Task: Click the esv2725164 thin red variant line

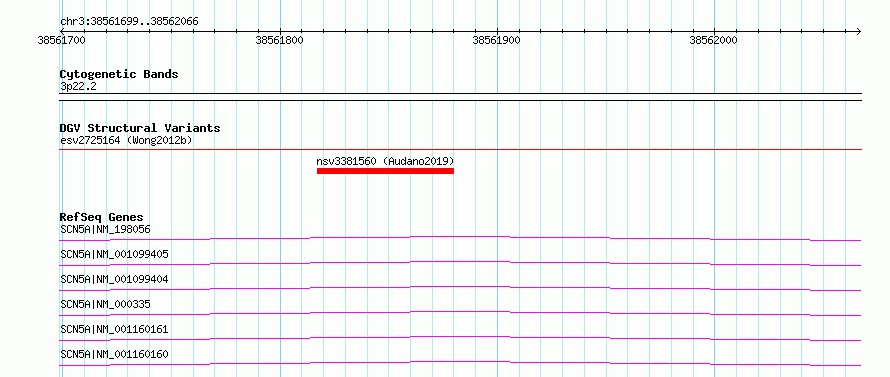Action: pyautogui.click(x=460, y=150)
